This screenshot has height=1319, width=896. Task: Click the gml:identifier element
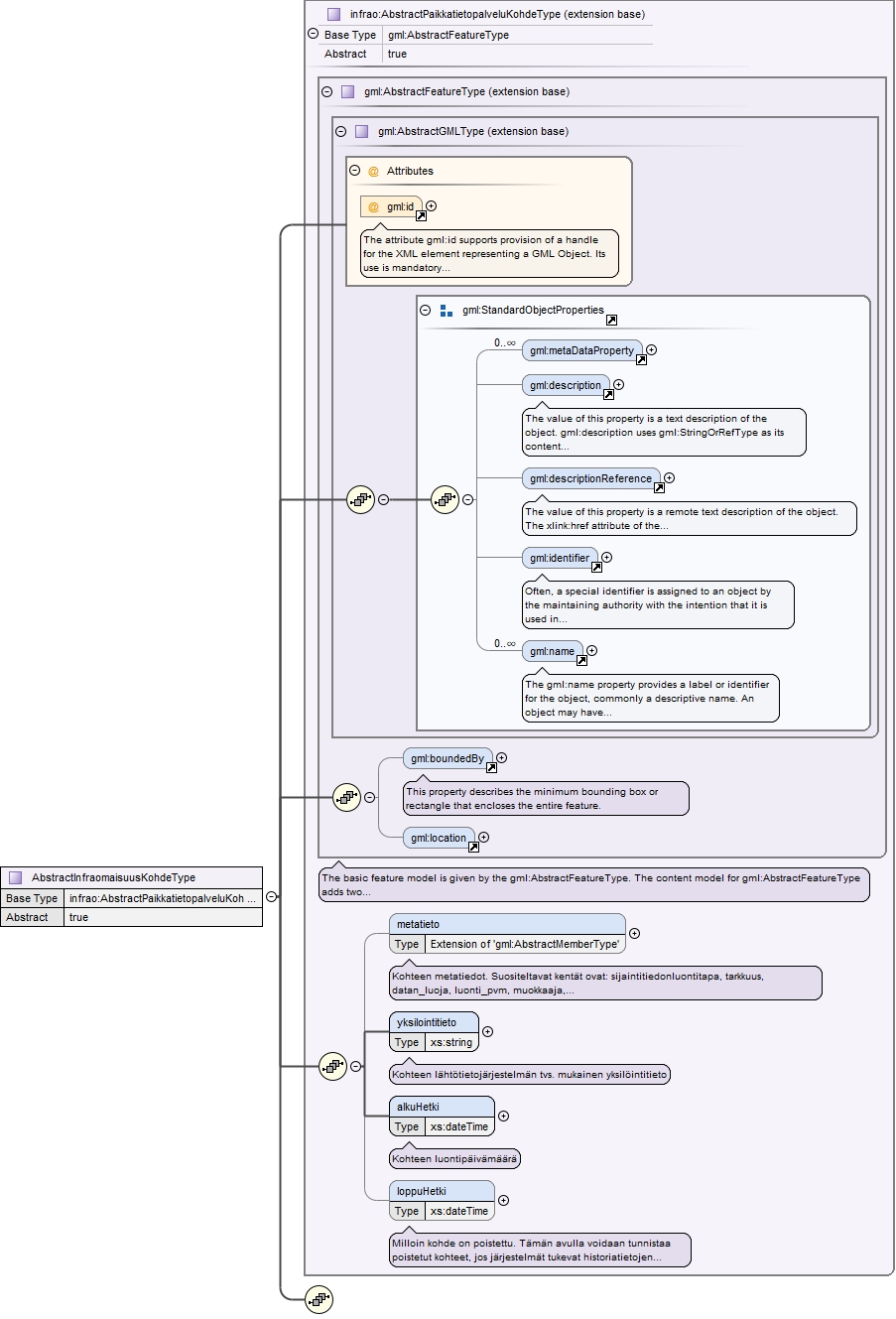click(x=561, y=559)
